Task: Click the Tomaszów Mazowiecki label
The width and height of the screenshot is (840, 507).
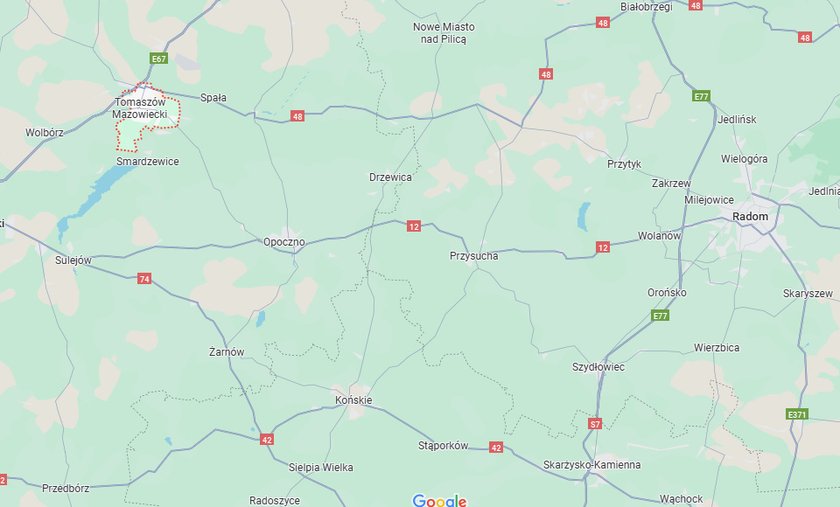Action: point(140,108)
